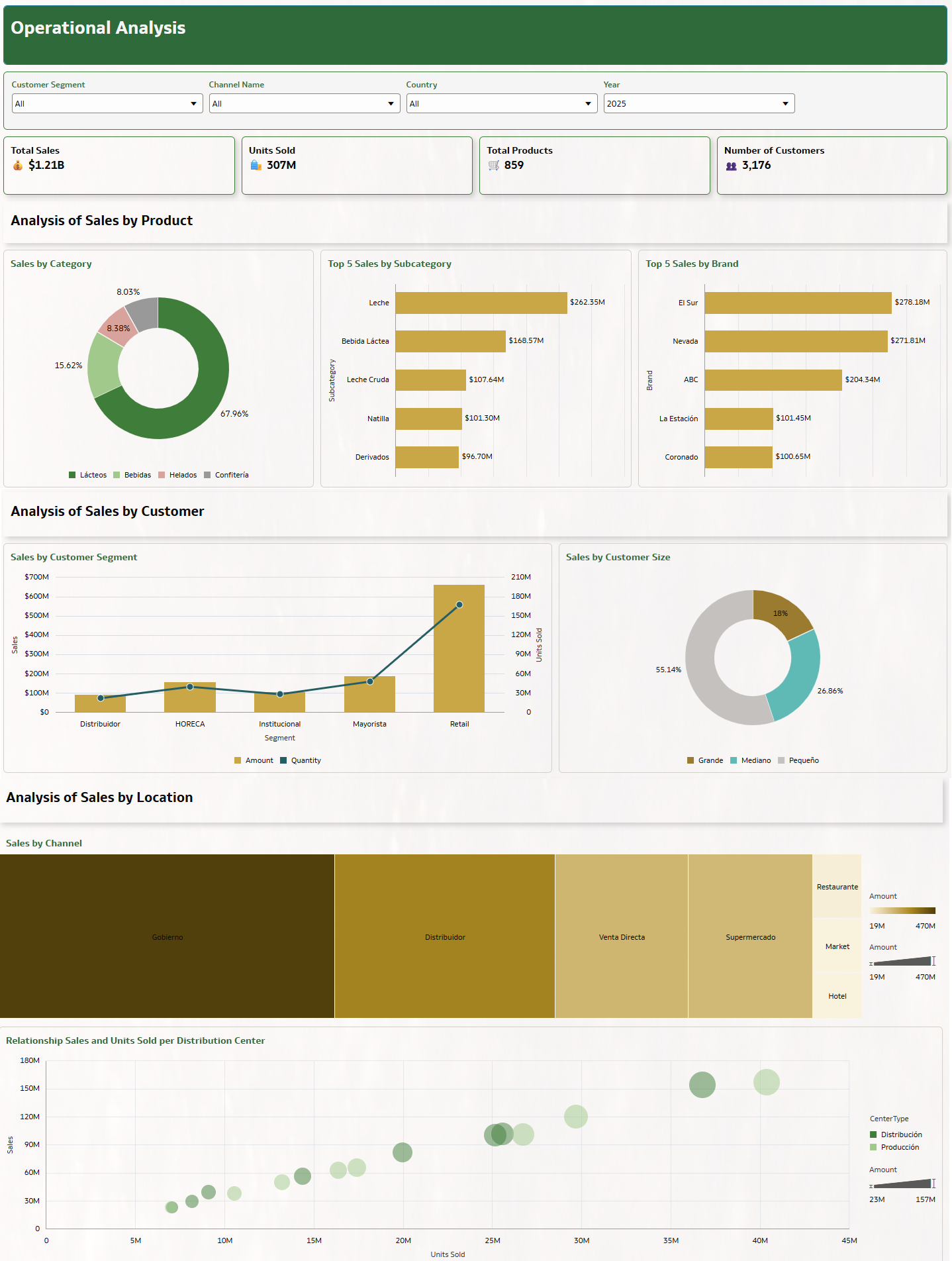Open the Channel Name dropdown
Screen dimensions: 952x1261
click(305, 103)
